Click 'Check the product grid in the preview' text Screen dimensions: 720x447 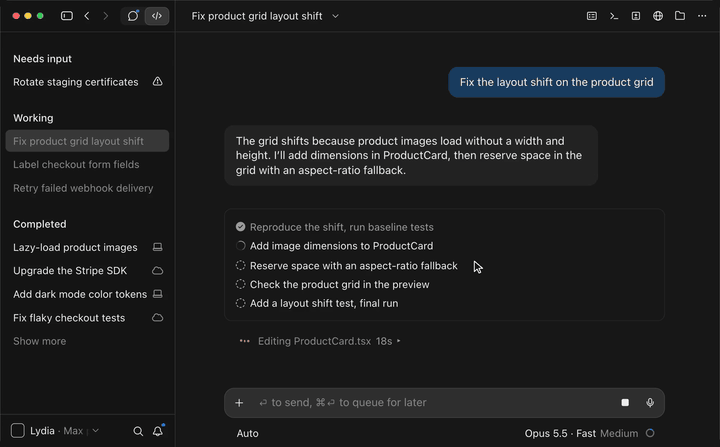pos(340,284)
